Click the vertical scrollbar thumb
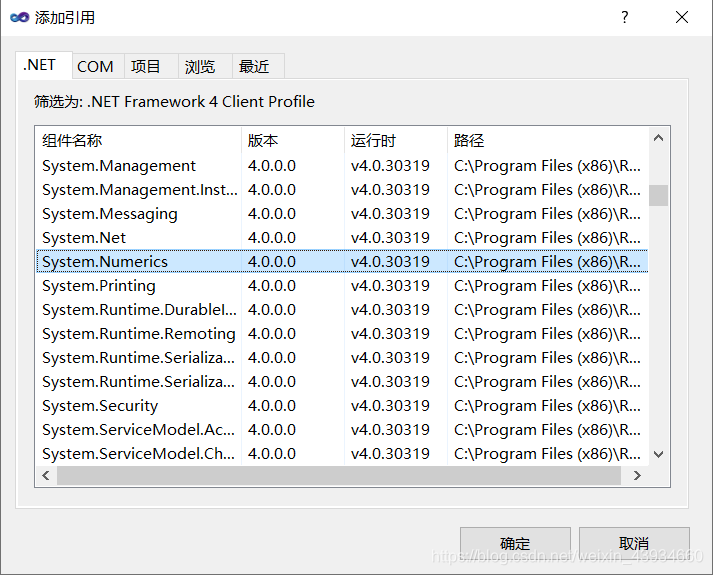 (x=658, y=195)
